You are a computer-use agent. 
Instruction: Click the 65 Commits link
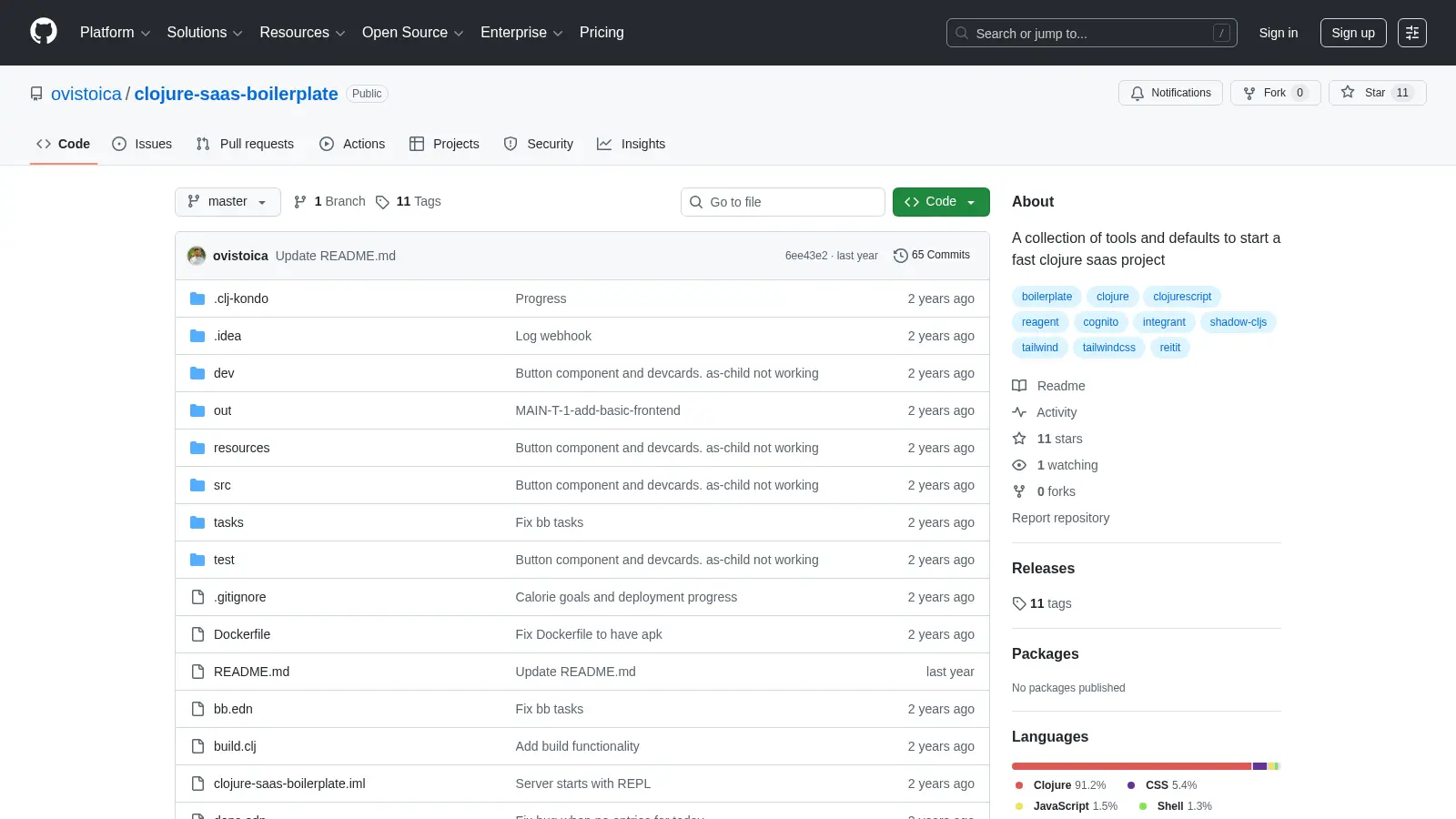pyautogui.click(x=932, y=256)
